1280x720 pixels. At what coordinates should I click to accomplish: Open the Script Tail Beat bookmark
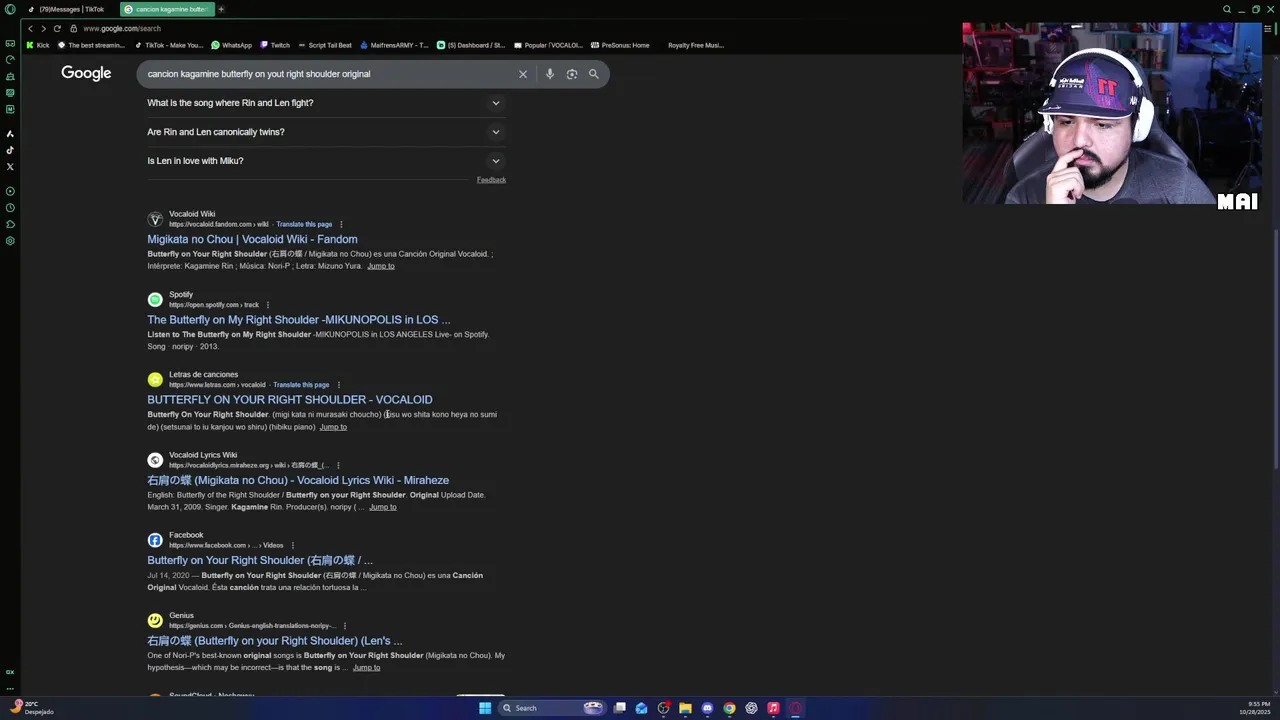[x=325, y=45]
